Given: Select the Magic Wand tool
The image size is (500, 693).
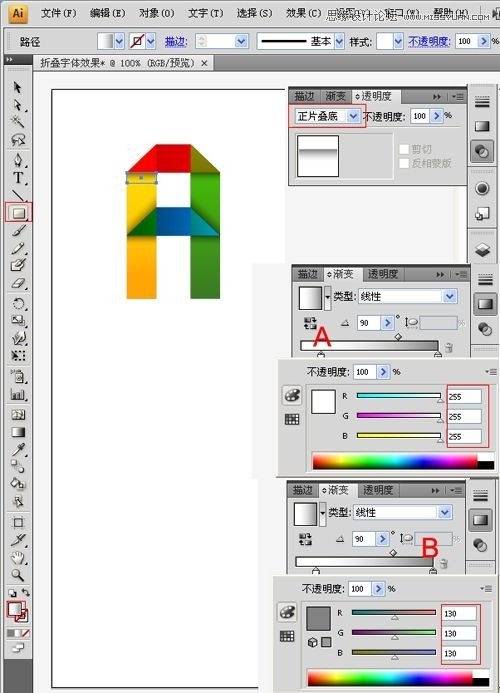Looking at the screenshot, I should [18, 122].
